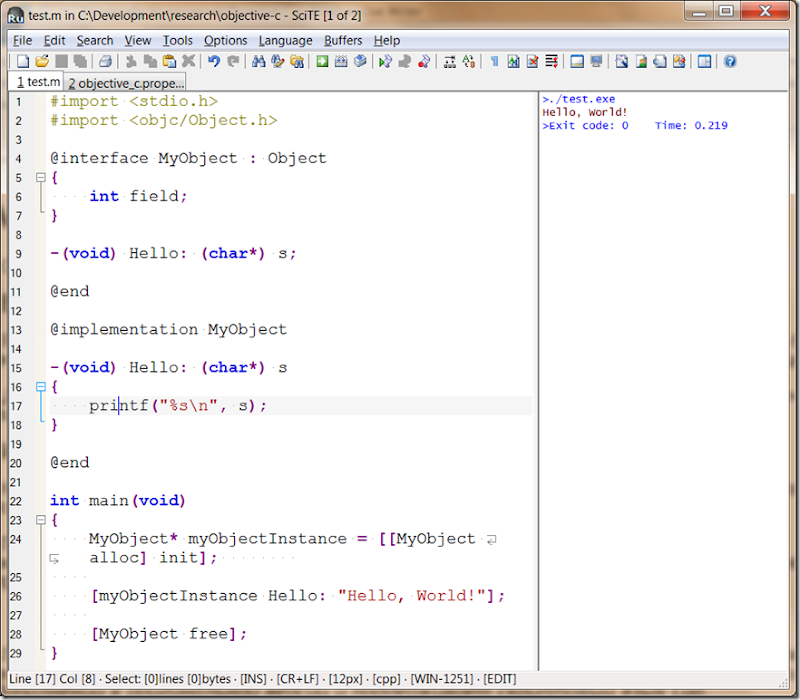Click the scissors Cut icon
The image size is (800, 700).
[x=131, y=62]
